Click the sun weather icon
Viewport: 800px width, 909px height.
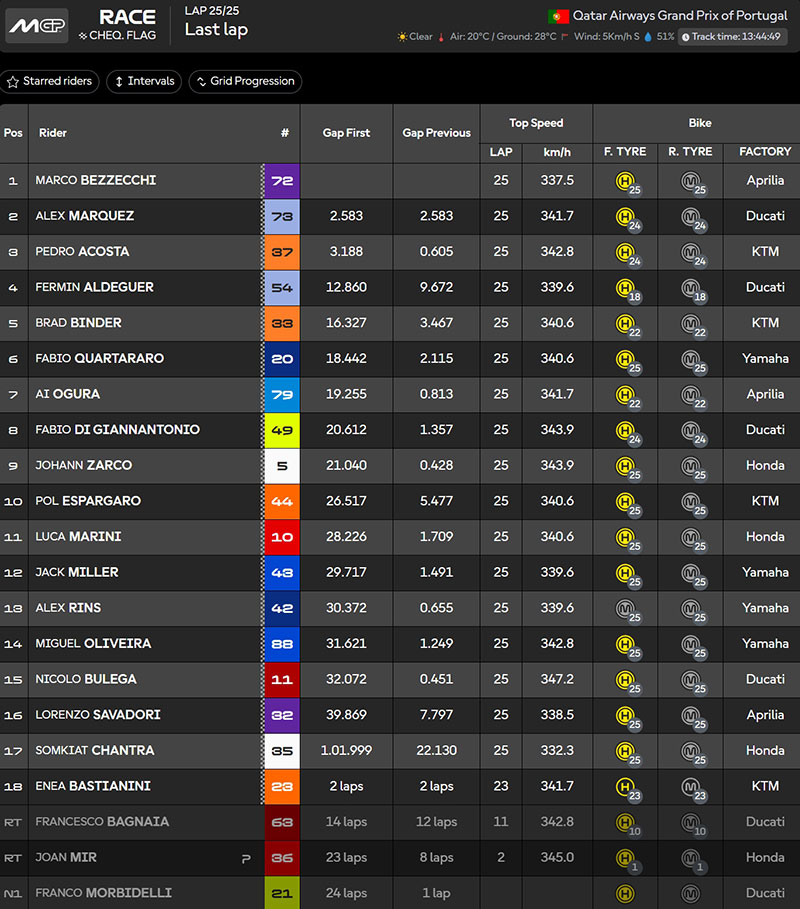pos(402,37)
